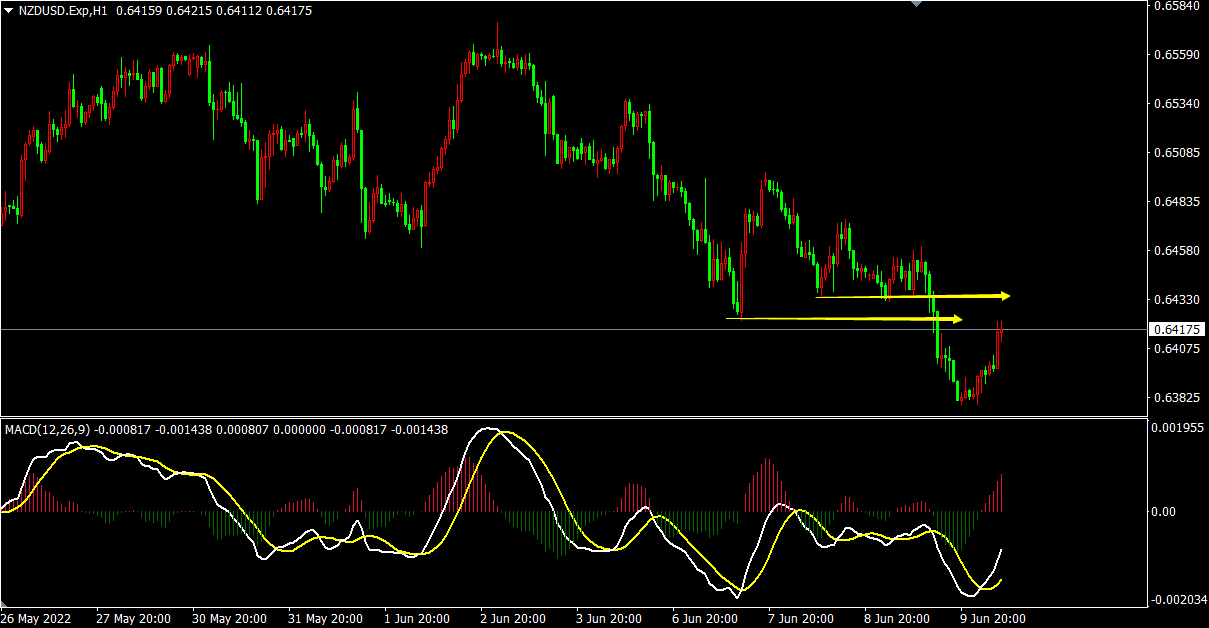Screen dimensions: 1209x628
Task: Click the arrowhead of the upper yellow arrow
Action: (x=1005, y=296)
